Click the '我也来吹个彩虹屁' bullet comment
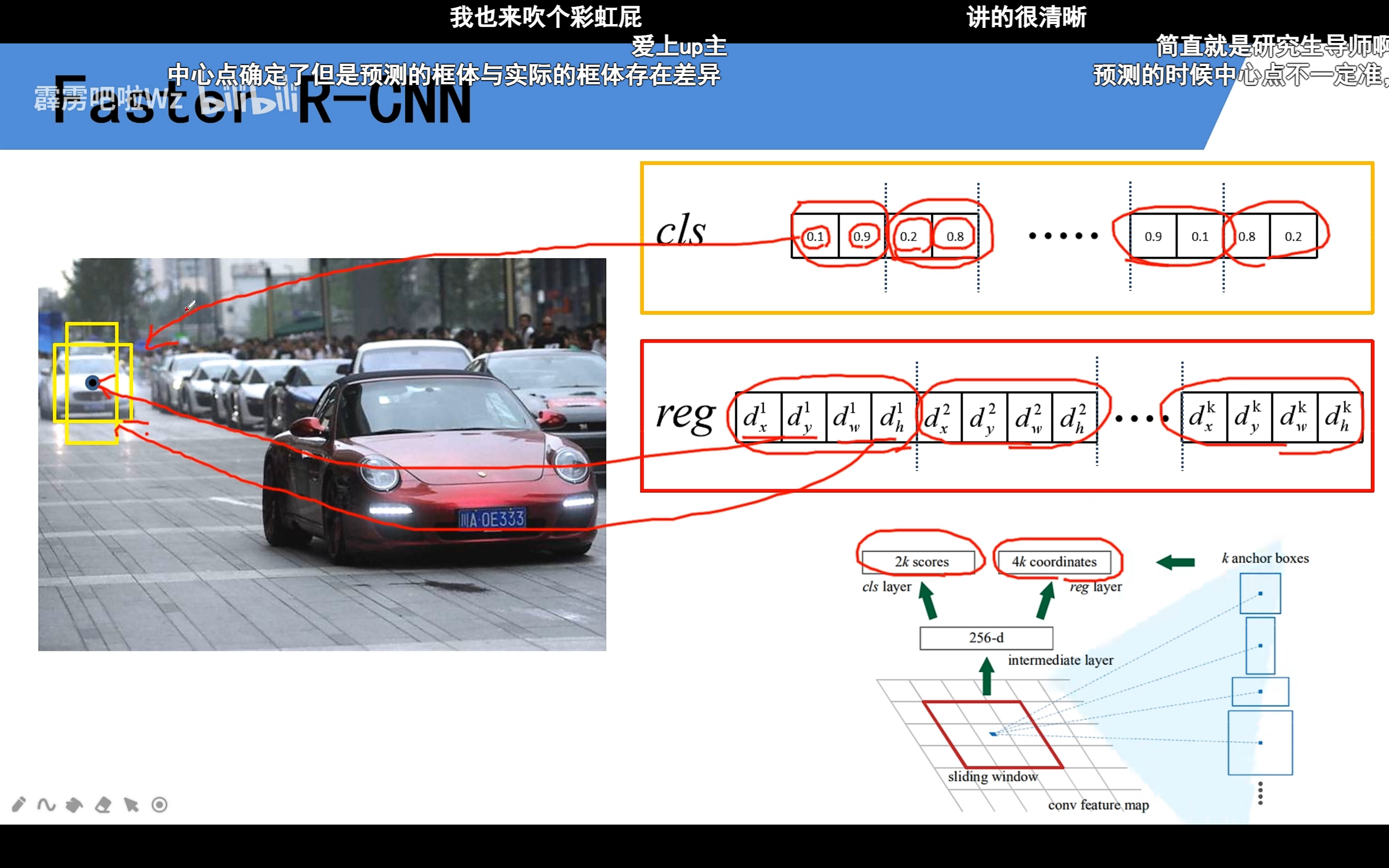The height and width of the screenshot is (868, 1389). tap(545, 17)
